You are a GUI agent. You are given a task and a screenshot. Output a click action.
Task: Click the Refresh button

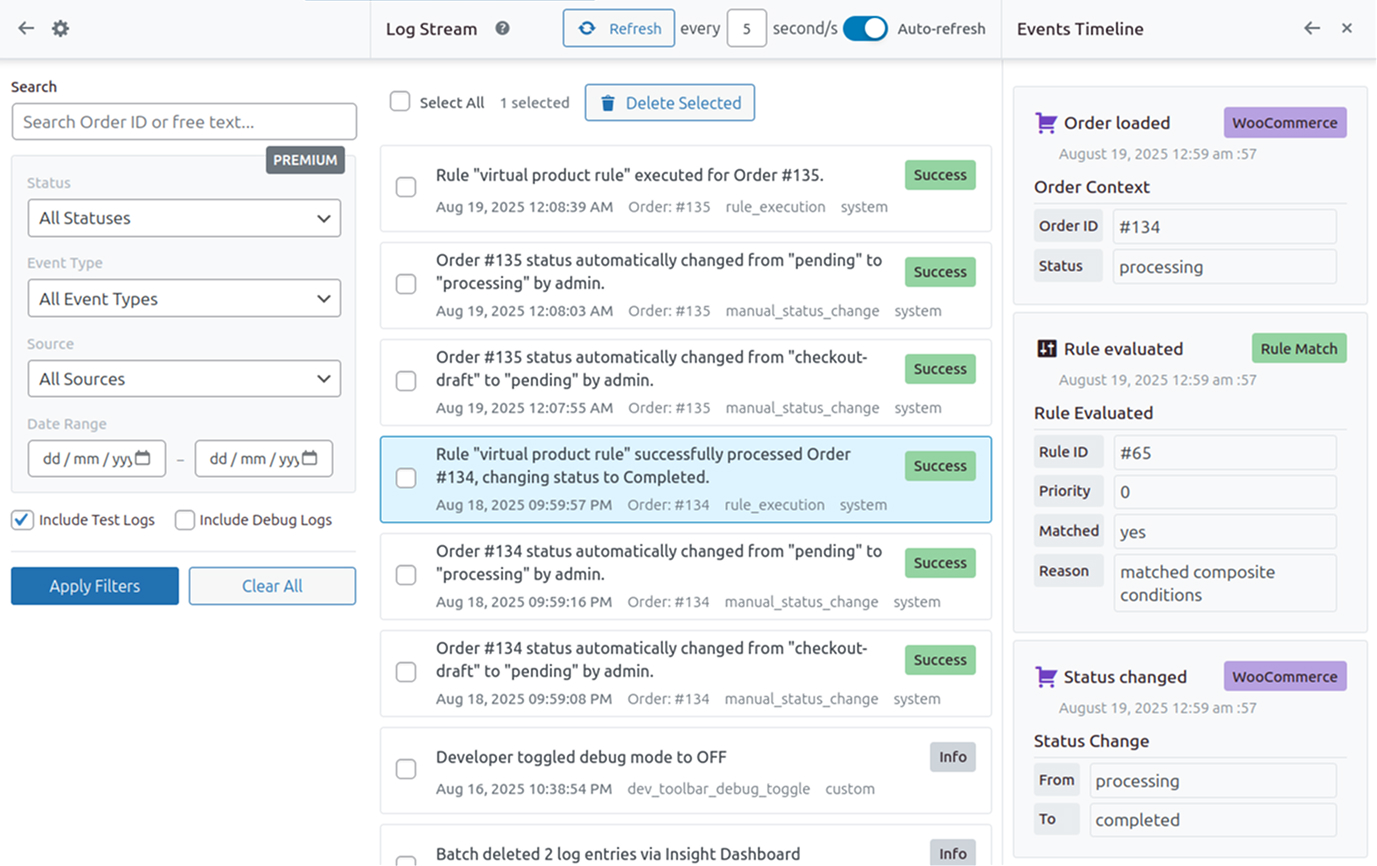(618, 29)
